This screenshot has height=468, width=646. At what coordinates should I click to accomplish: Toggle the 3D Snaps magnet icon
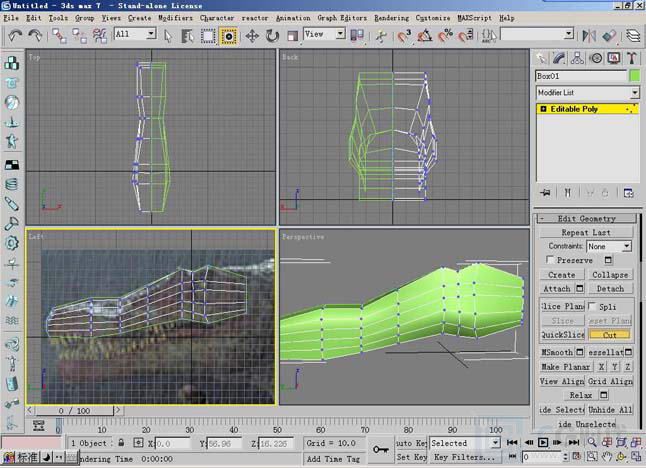coord(404,36)
